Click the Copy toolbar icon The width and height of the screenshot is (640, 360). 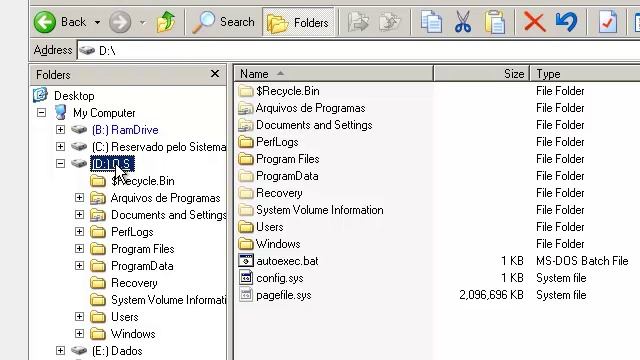431,22
